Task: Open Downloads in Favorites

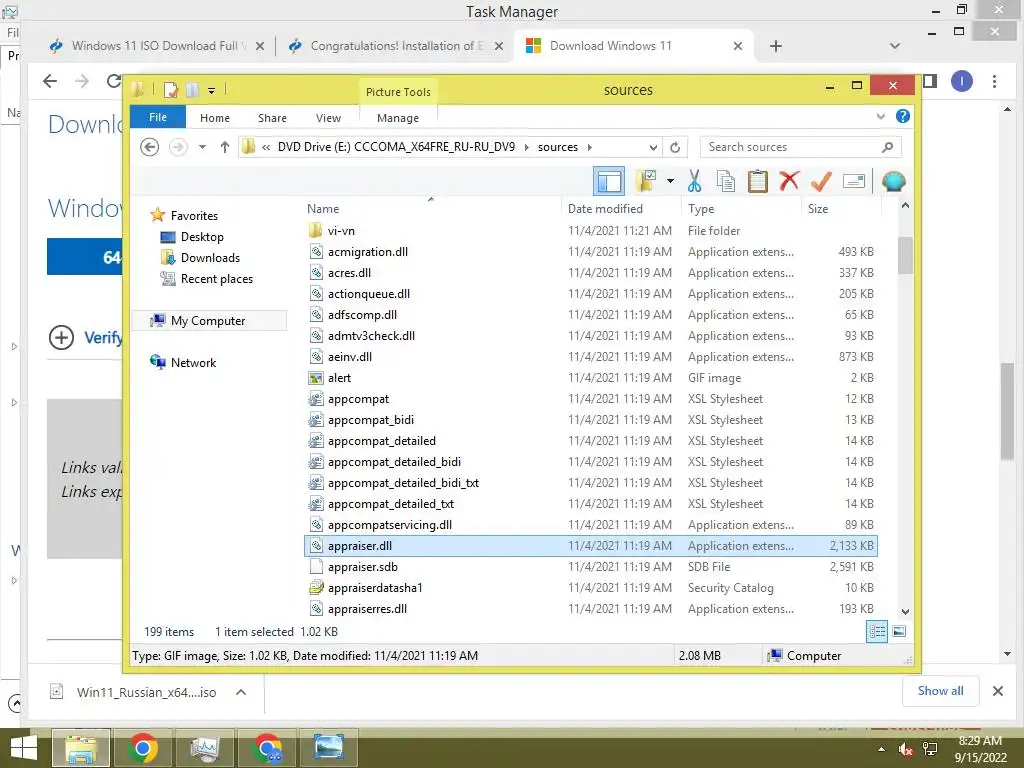Action: tap(210, 257)
